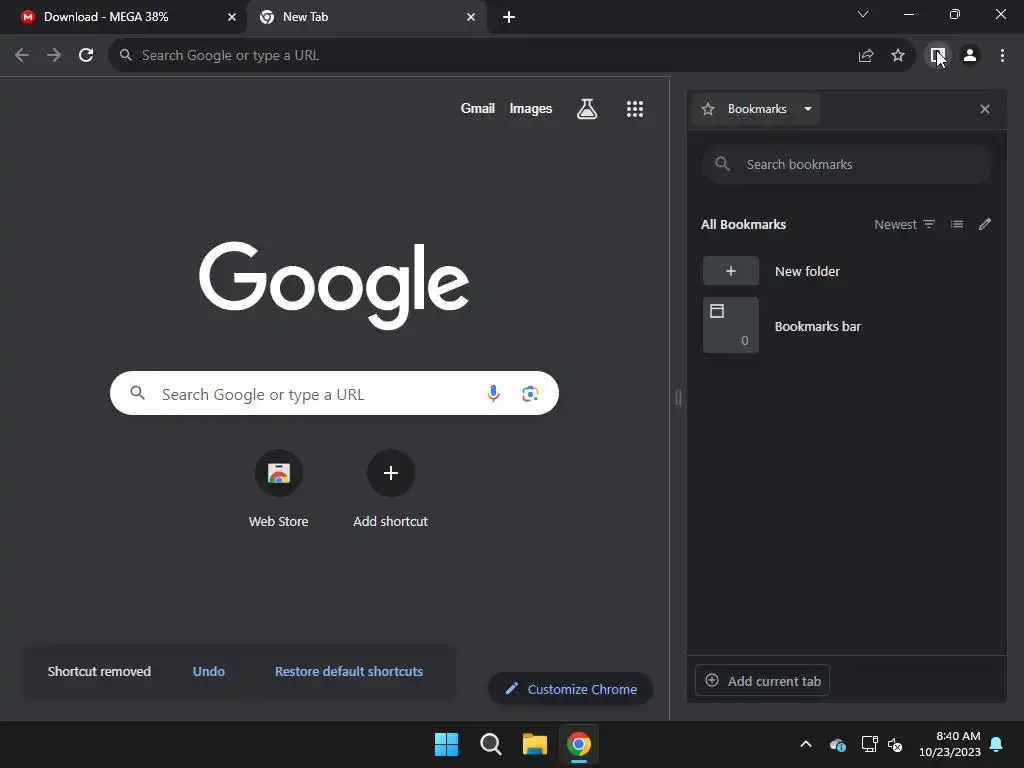This screenshot has height=768, width=1024.
Task: Close the MEGA download tab
Action: [x=232, y=17]
